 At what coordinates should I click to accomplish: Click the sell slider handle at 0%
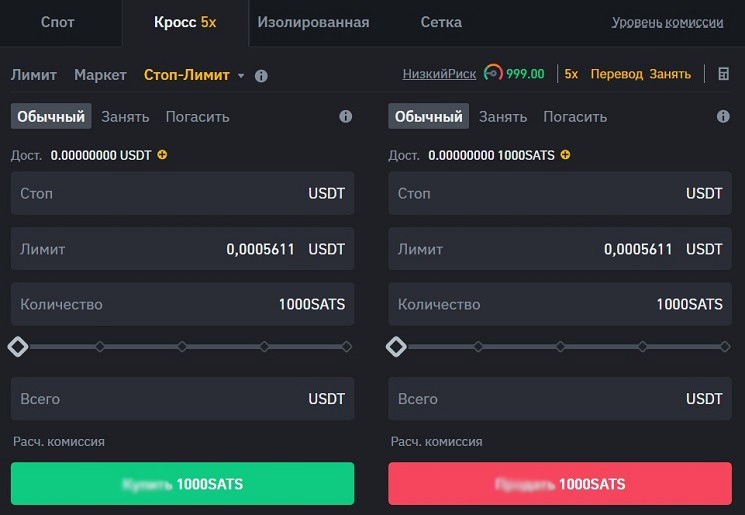(x=396, y=346)
